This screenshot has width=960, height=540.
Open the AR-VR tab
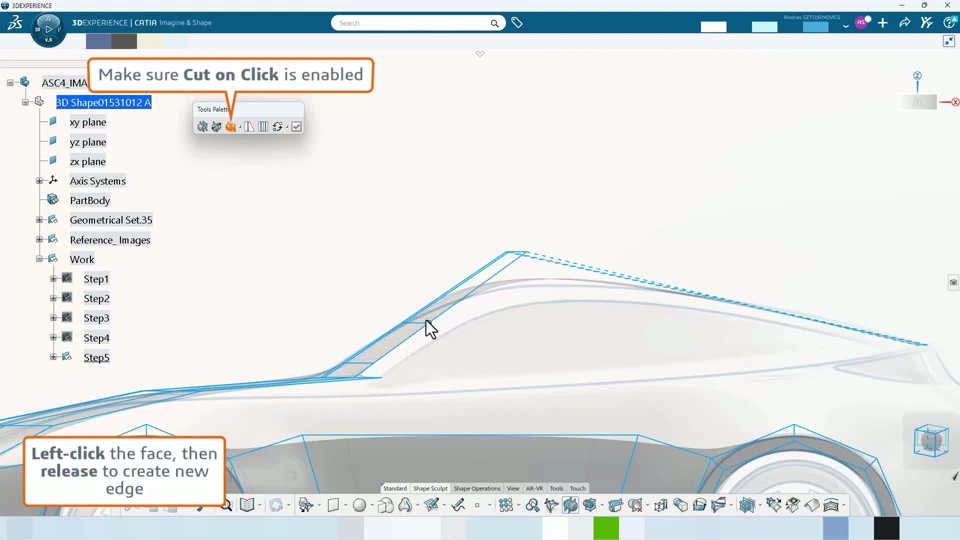click(534, 489)
